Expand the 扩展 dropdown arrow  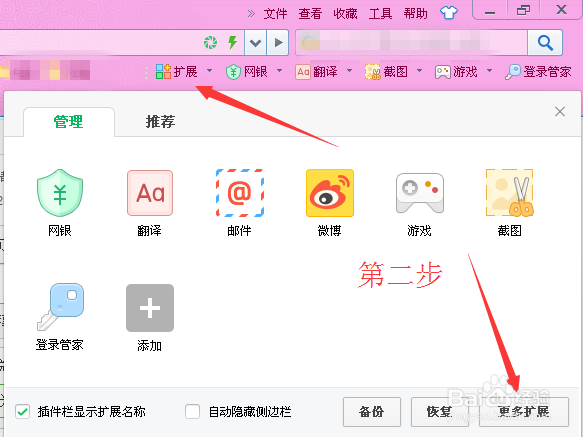(x=209, y=71)
